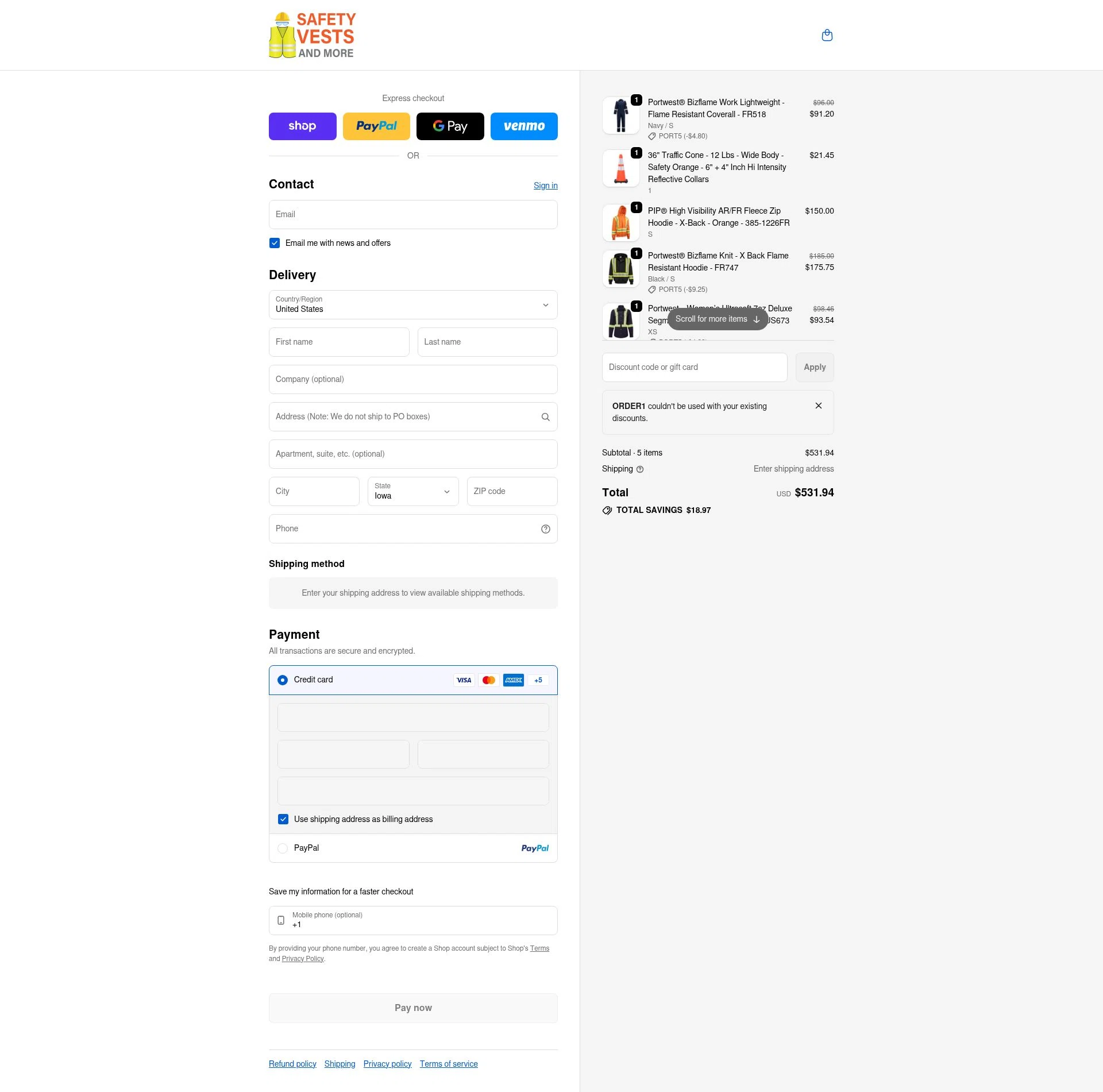The width and height of the screenshot is (1103, 1092).
Task: Select the PayPal payment radio button
Action: point(282,848)
